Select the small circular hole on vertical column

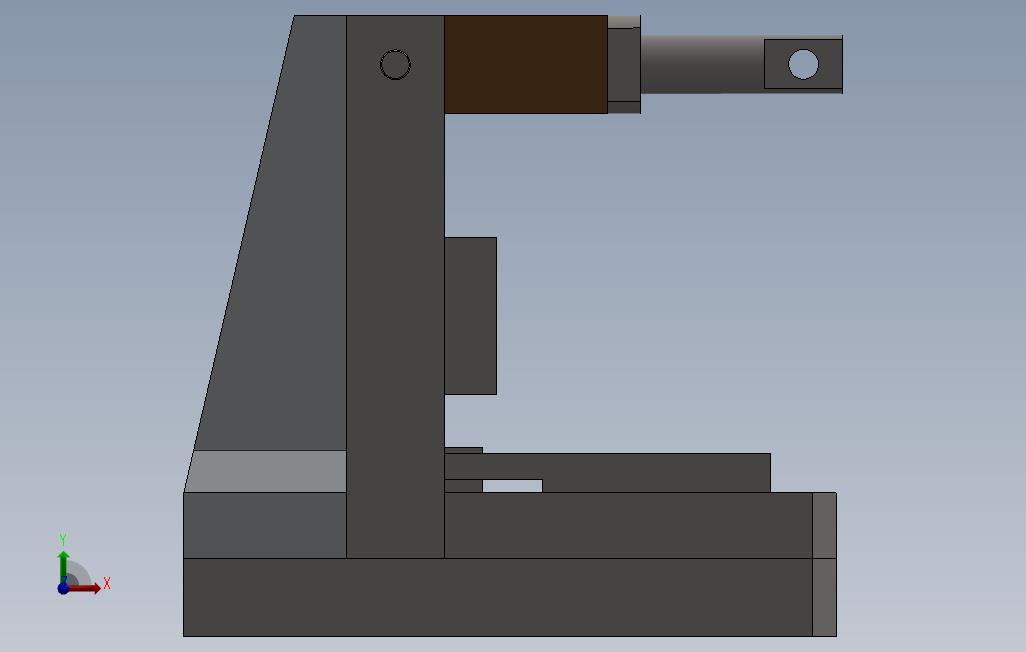coord(395,64)
